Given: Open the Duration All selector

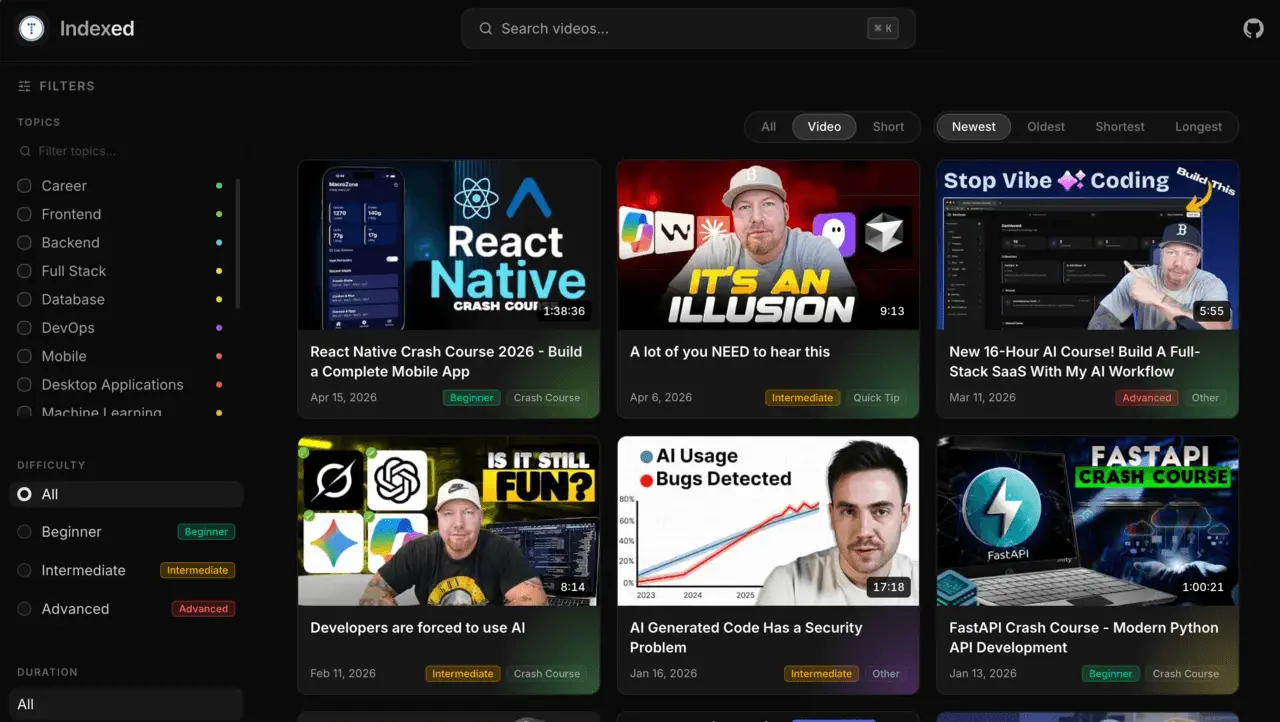Looking at the screenshot, I should (x=125, y=704).
